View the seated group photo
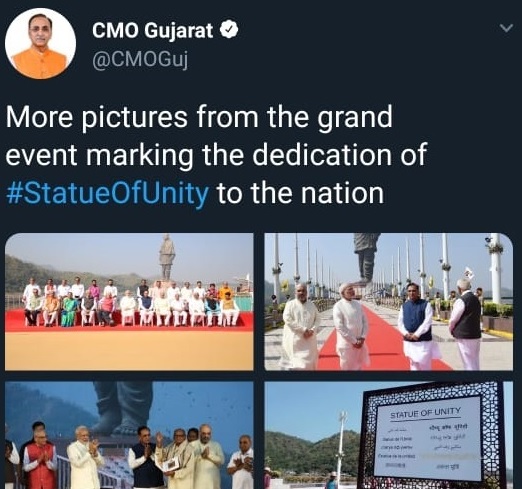The width and height of the screenshot is (522, 489). click(x=129, y=302)
